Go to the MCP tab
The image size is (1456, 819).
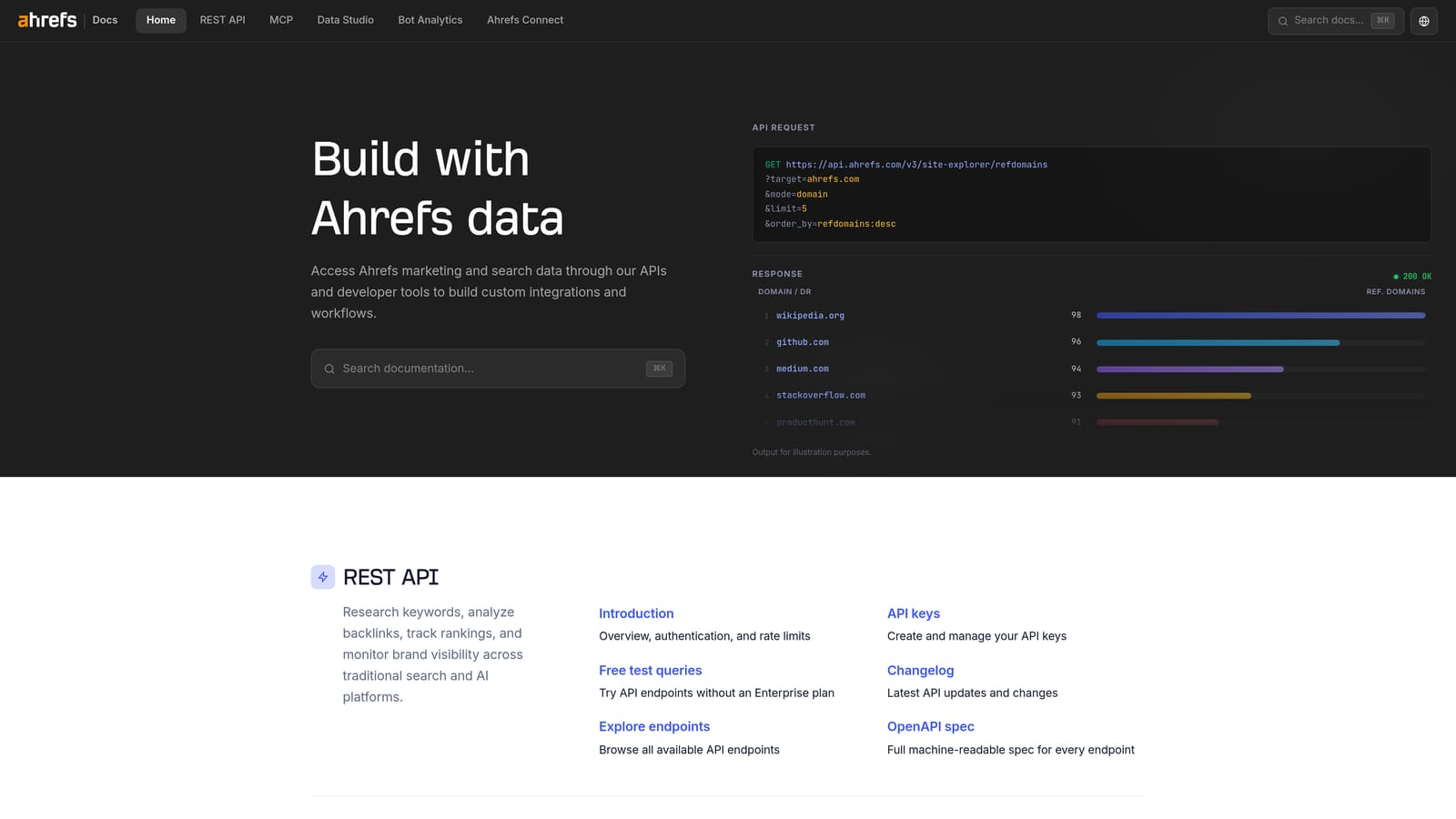point(281,20)
